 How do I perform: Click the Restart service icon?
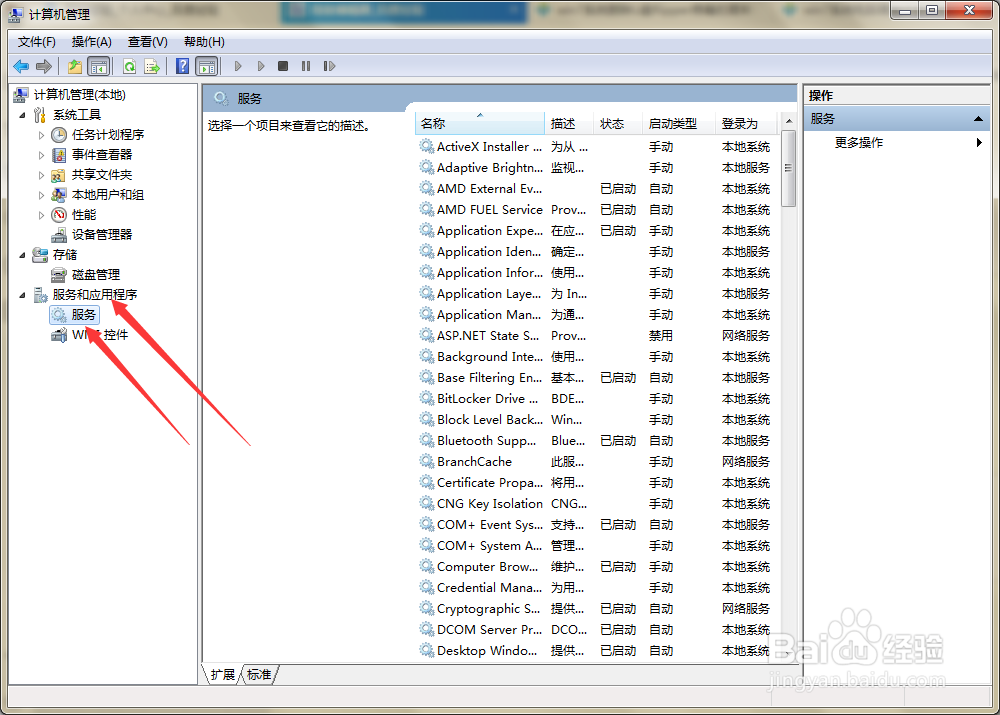click(x=329, y=66)
